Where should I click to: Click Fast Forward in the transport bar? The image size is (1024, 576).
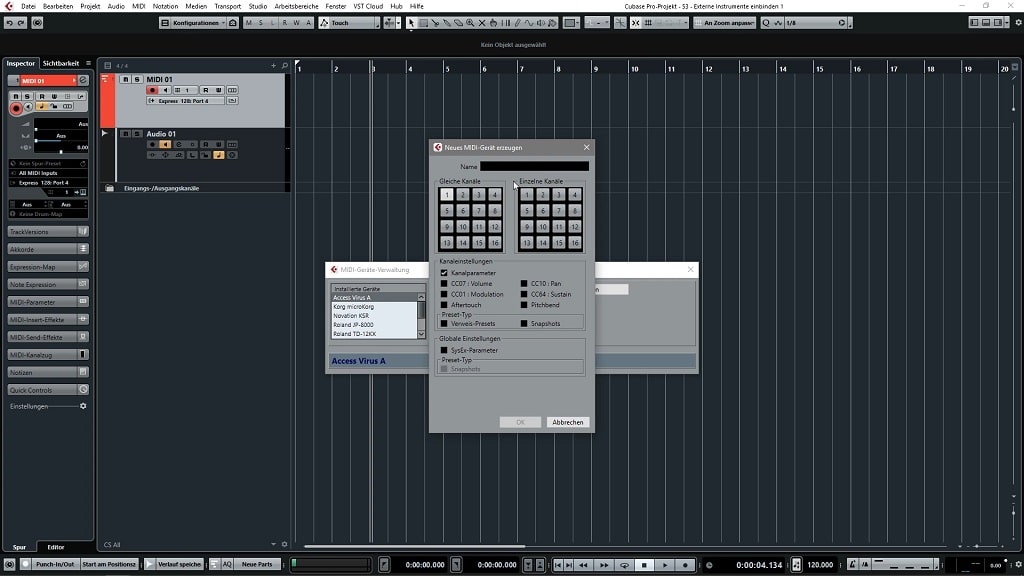click(x=604, y=565)
